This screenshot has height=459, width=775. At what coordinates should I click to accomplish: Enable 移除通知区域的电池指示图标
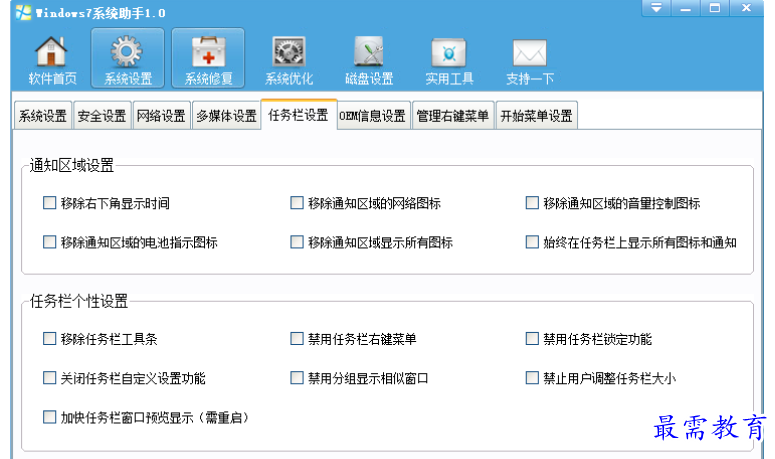(49, 242)
